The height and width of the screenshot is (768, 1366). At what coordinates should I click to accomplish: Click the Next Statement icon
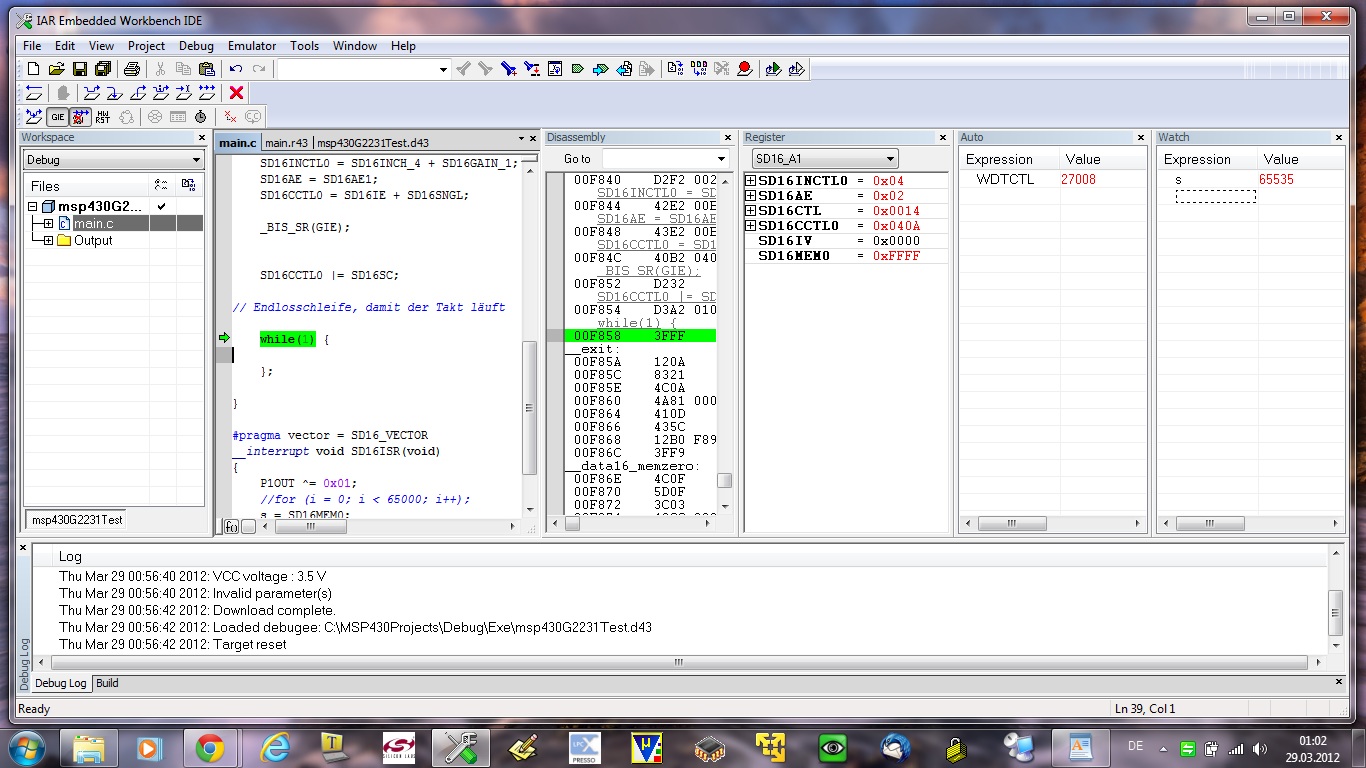161,93
